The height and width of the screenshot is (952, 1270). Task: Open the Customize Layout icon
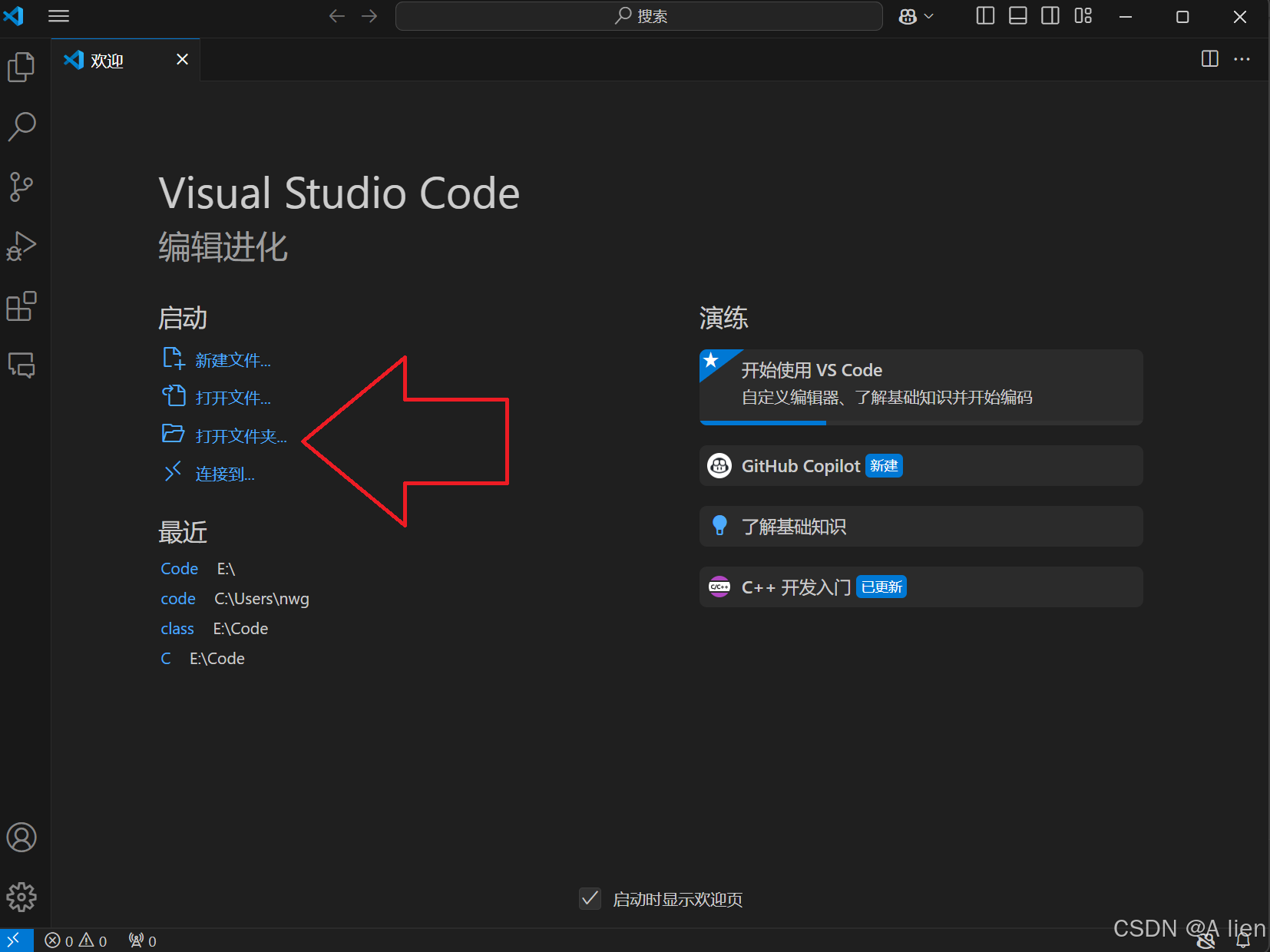point(1083,16)
